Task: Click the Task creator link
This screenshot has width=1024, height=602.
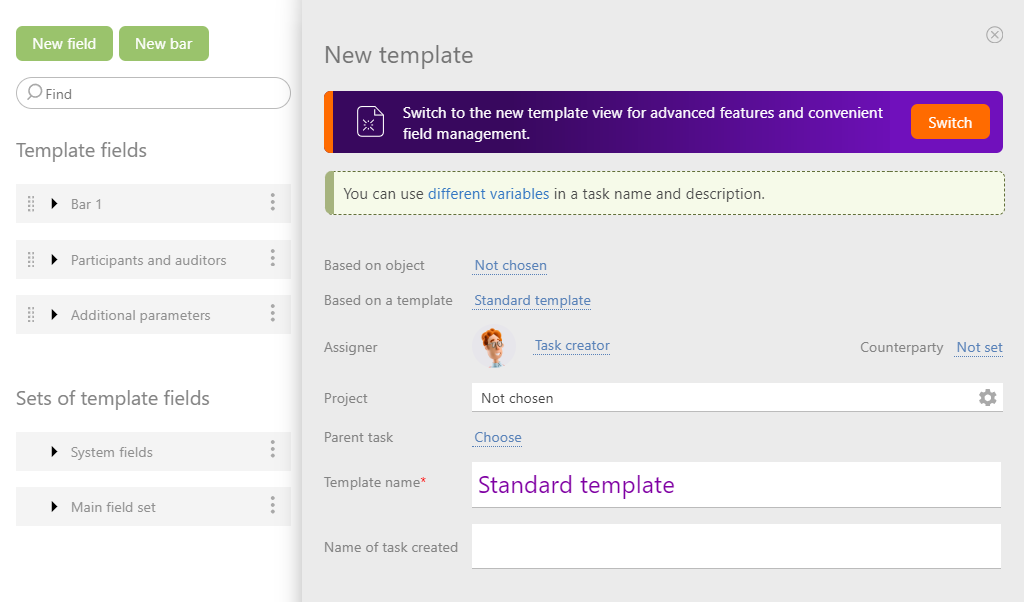Action: coord(572,345)
